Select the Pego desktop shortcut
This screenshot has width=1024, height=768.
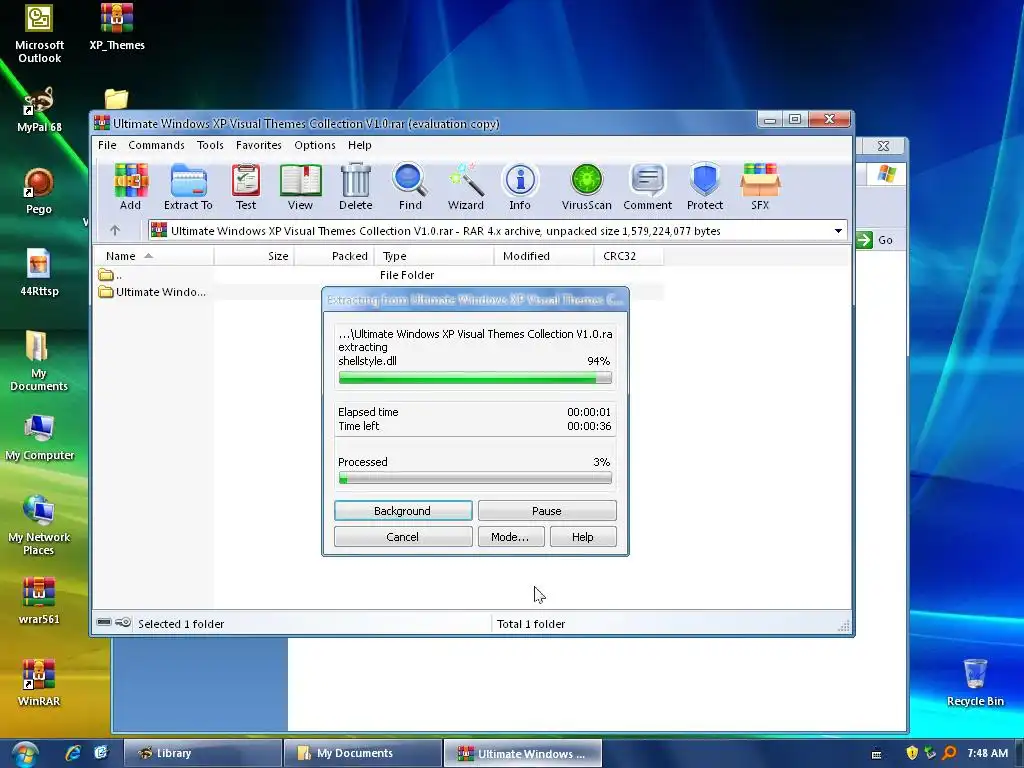(39, 191)
